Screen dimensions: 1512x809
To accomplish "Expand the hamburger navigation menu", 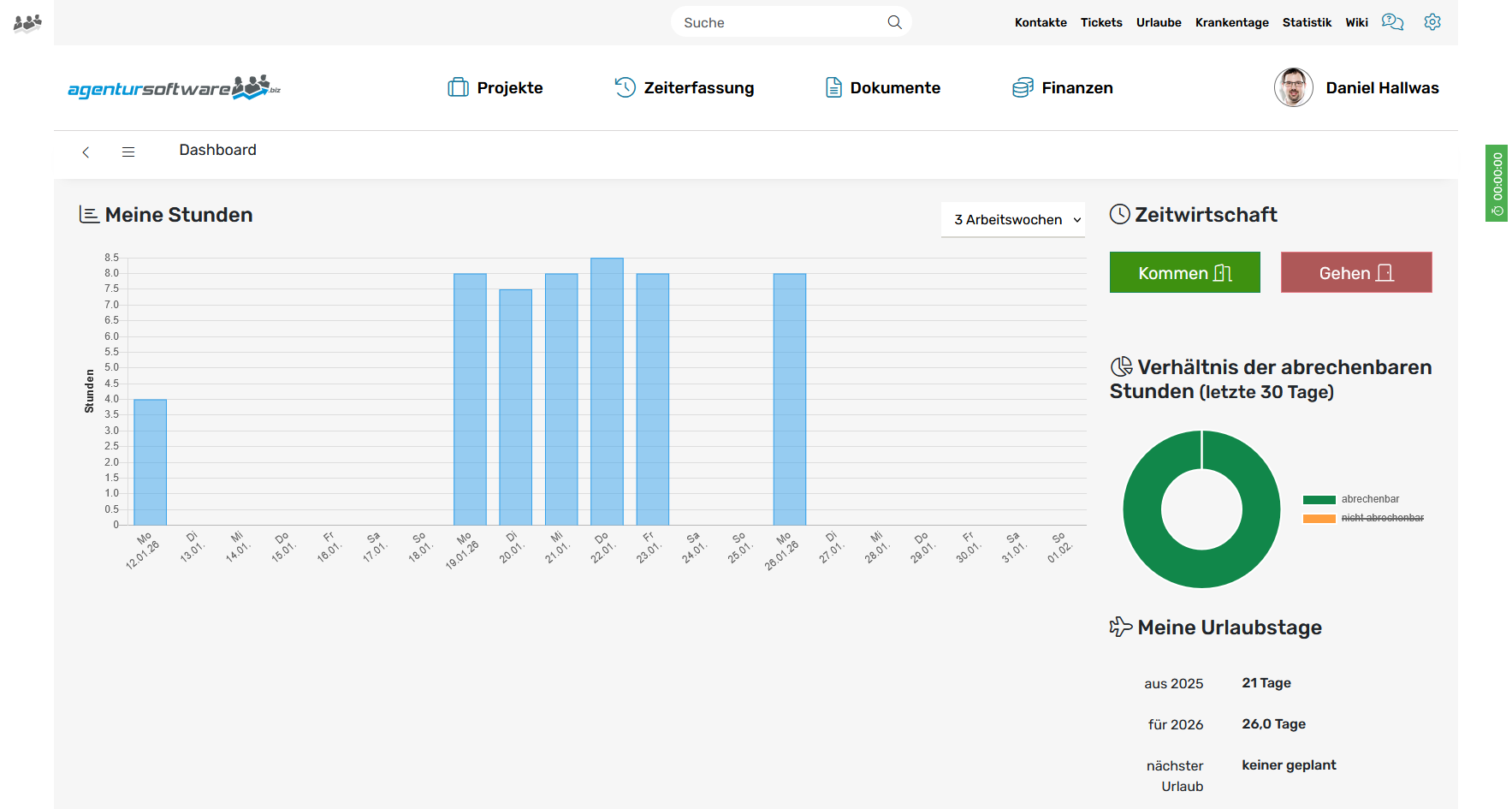I will [128, 151].
